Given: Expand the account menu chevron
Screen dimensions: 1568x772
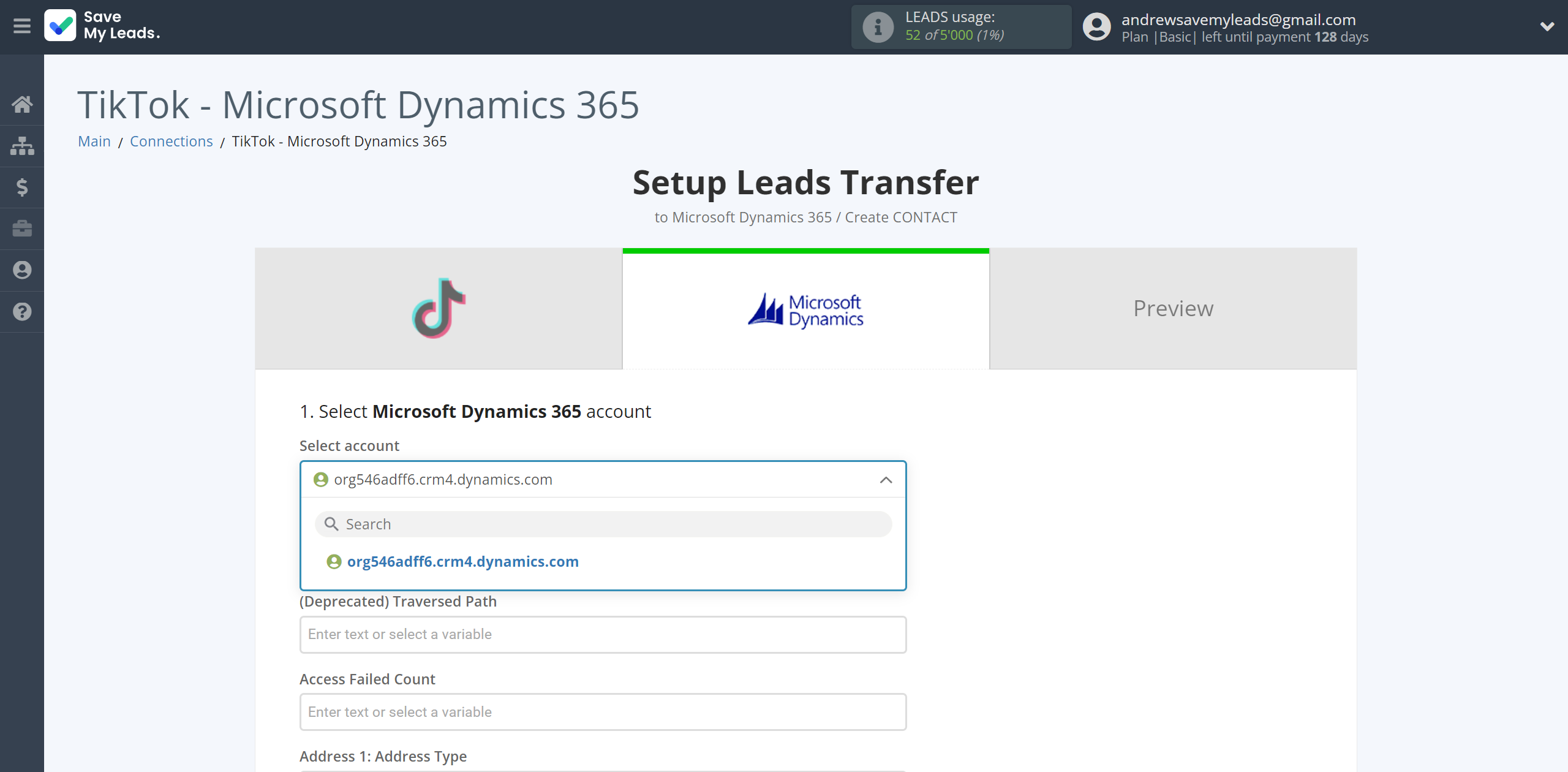Looking at the screenshot, I should (1547, 26).
